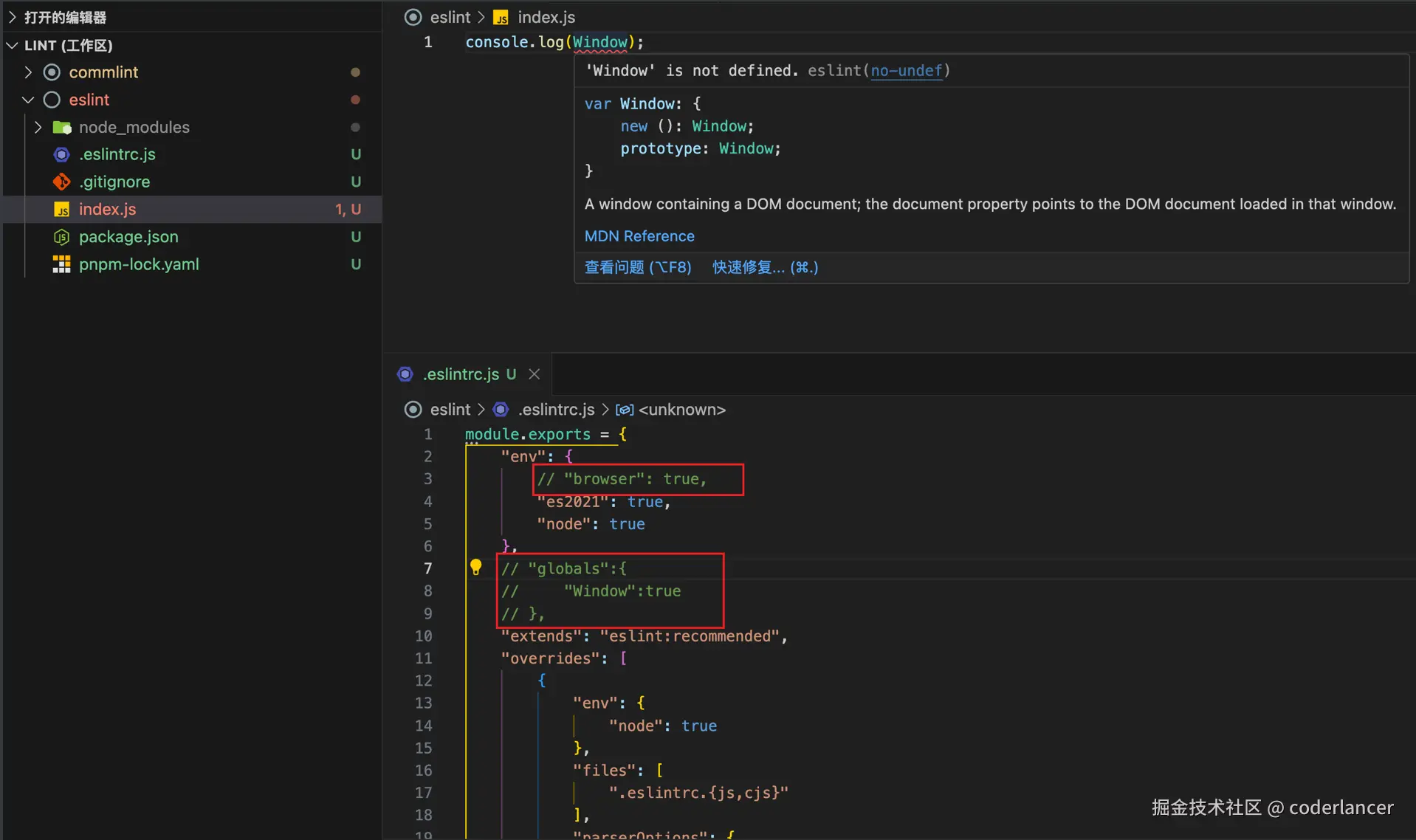Collapse the eslint folder
This screenshot has height=840, width=1416.
pyautogui.click(x=28, y=100)
